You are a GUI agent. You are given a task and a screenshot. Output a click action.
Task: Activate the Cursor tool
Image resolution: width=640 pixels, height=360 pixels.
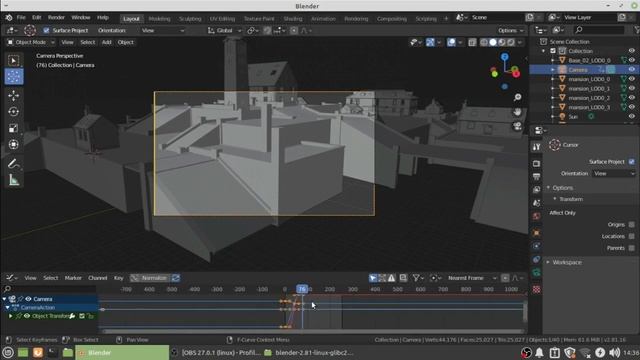click(13, 76)
